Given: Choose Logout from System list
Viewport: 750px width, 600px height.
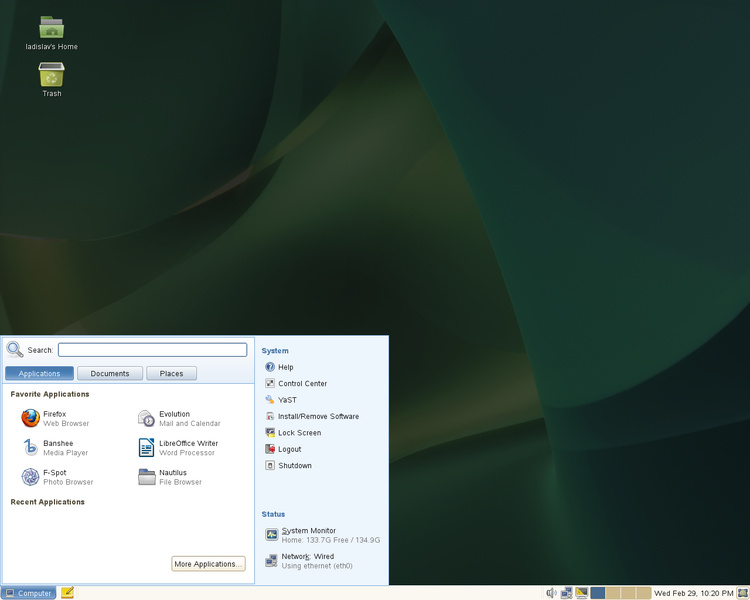Looking at the screenshot, I should tap(283, 449).
